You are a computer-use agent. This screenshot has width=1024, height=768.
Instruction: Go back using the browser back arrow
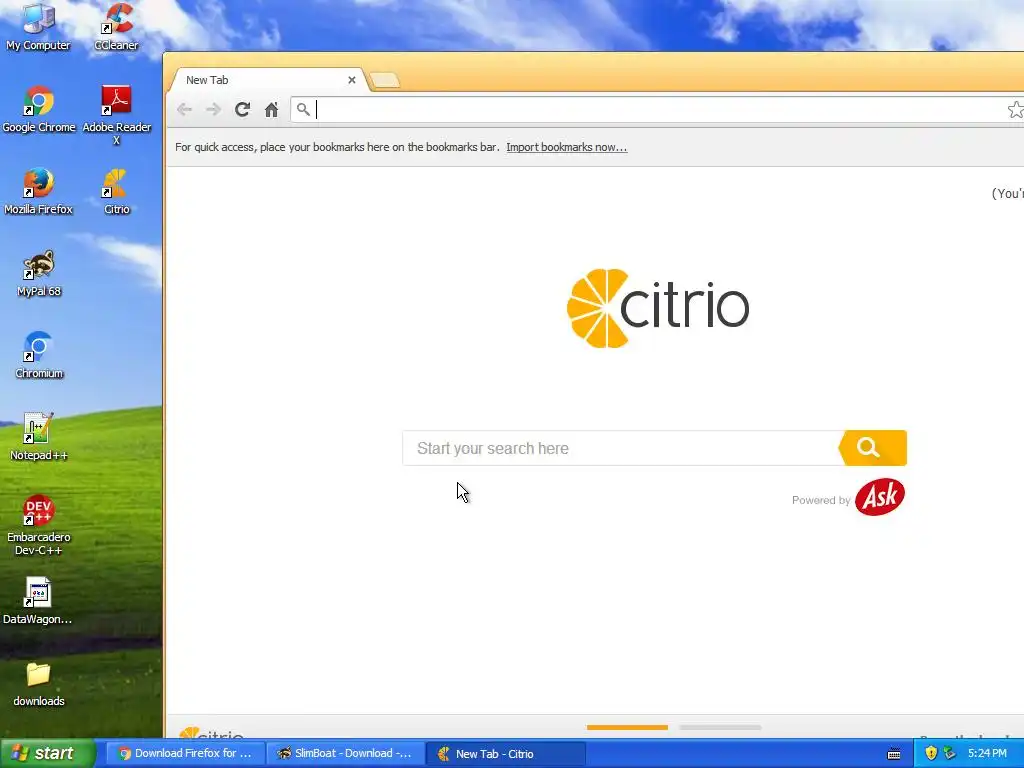pyautogui.click(x=184, y=110)
